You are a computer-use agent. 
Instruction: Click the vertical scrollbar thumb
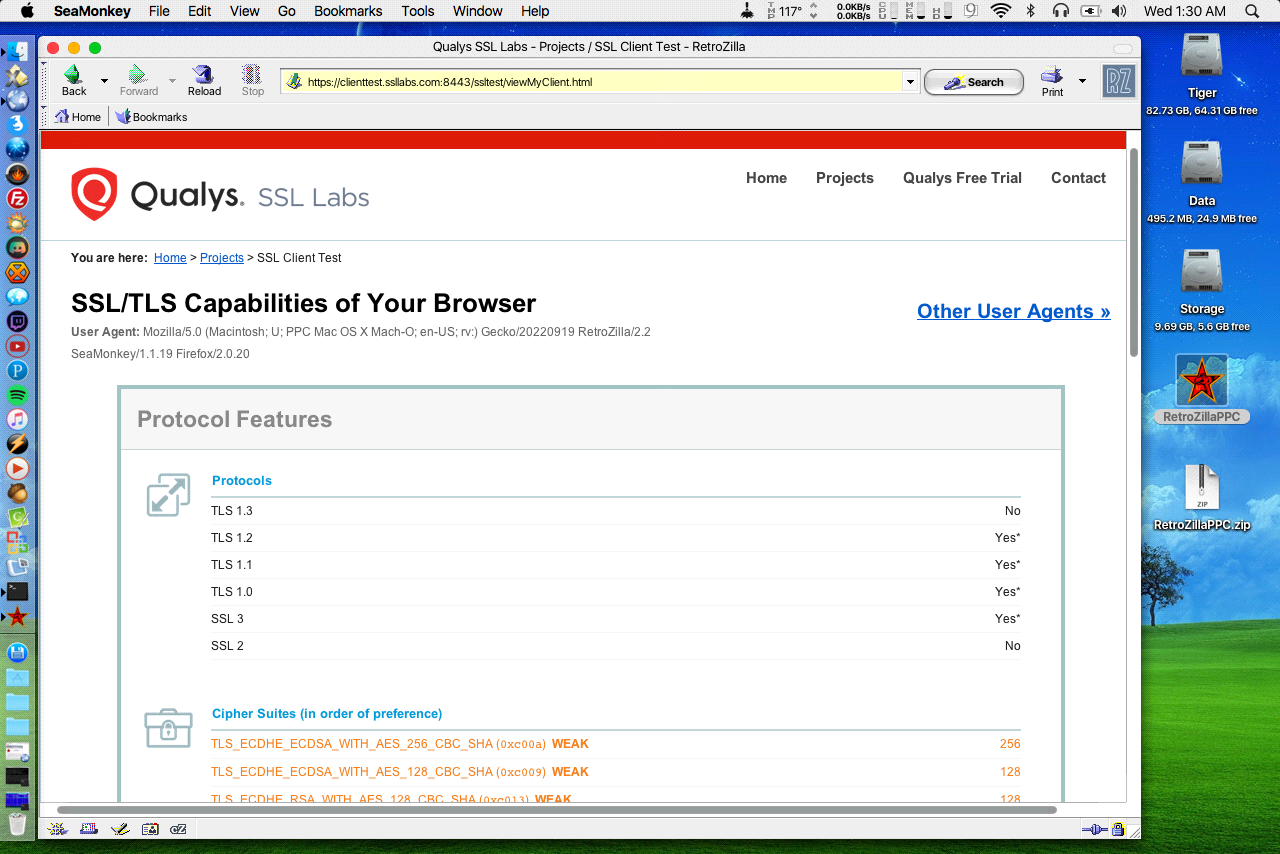pyautogui.click(x=1133, y=251)
